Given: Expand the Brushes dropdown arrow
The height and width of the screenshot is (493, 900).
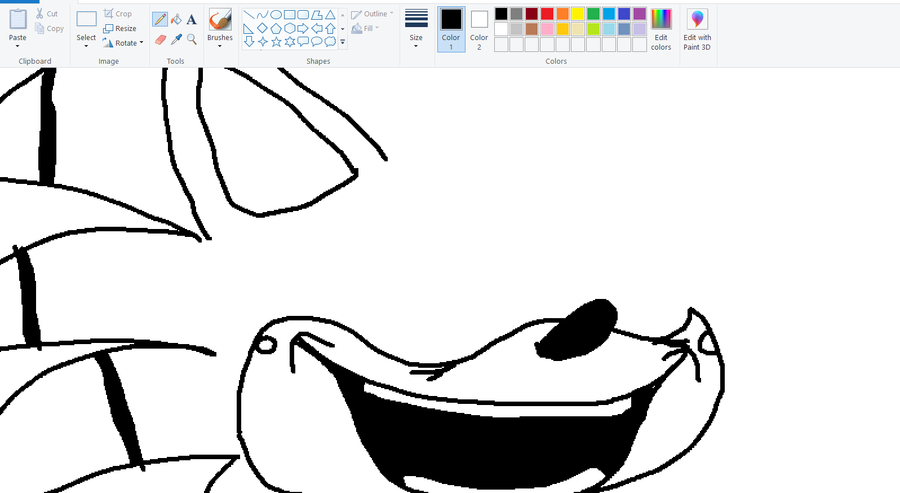Looking at the screenshot, I should [x=220, y=46].
